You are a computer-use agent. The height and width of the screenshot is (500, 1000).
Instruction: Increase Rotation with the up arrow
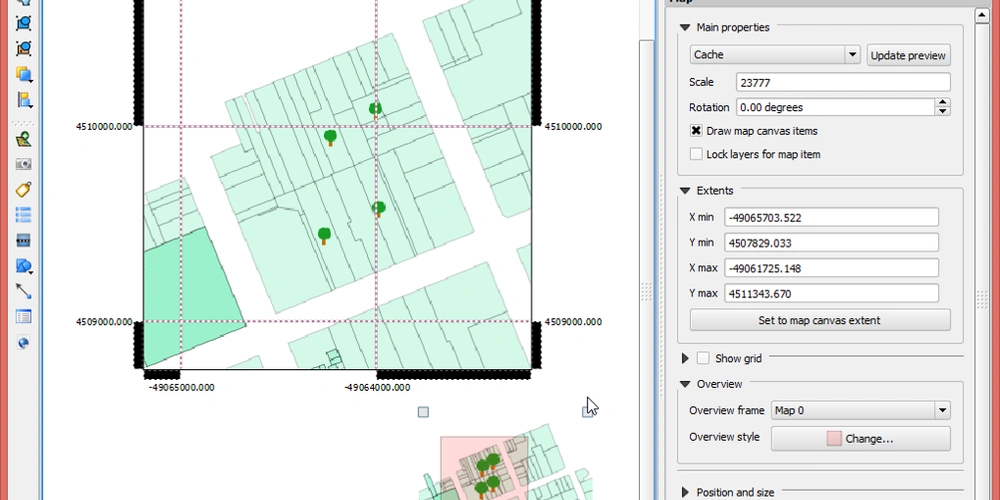pyautogui.click(x=943, y=103)
